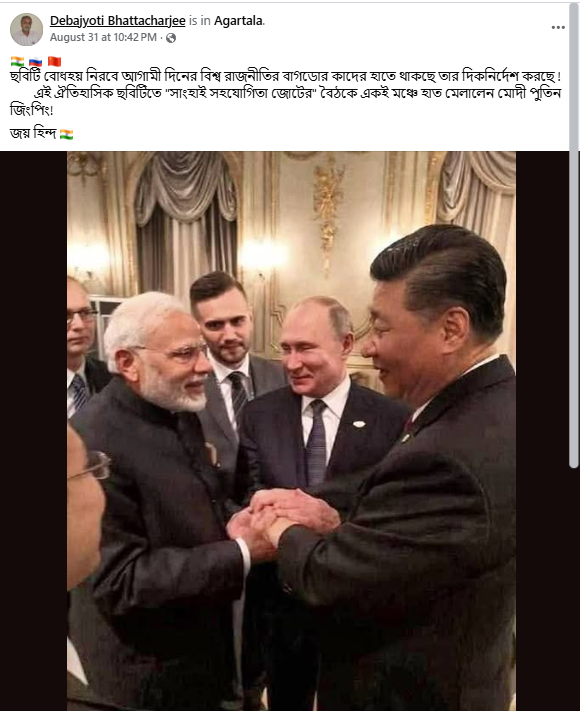Open the Agartala location link
580x712 pixels.
238,21
